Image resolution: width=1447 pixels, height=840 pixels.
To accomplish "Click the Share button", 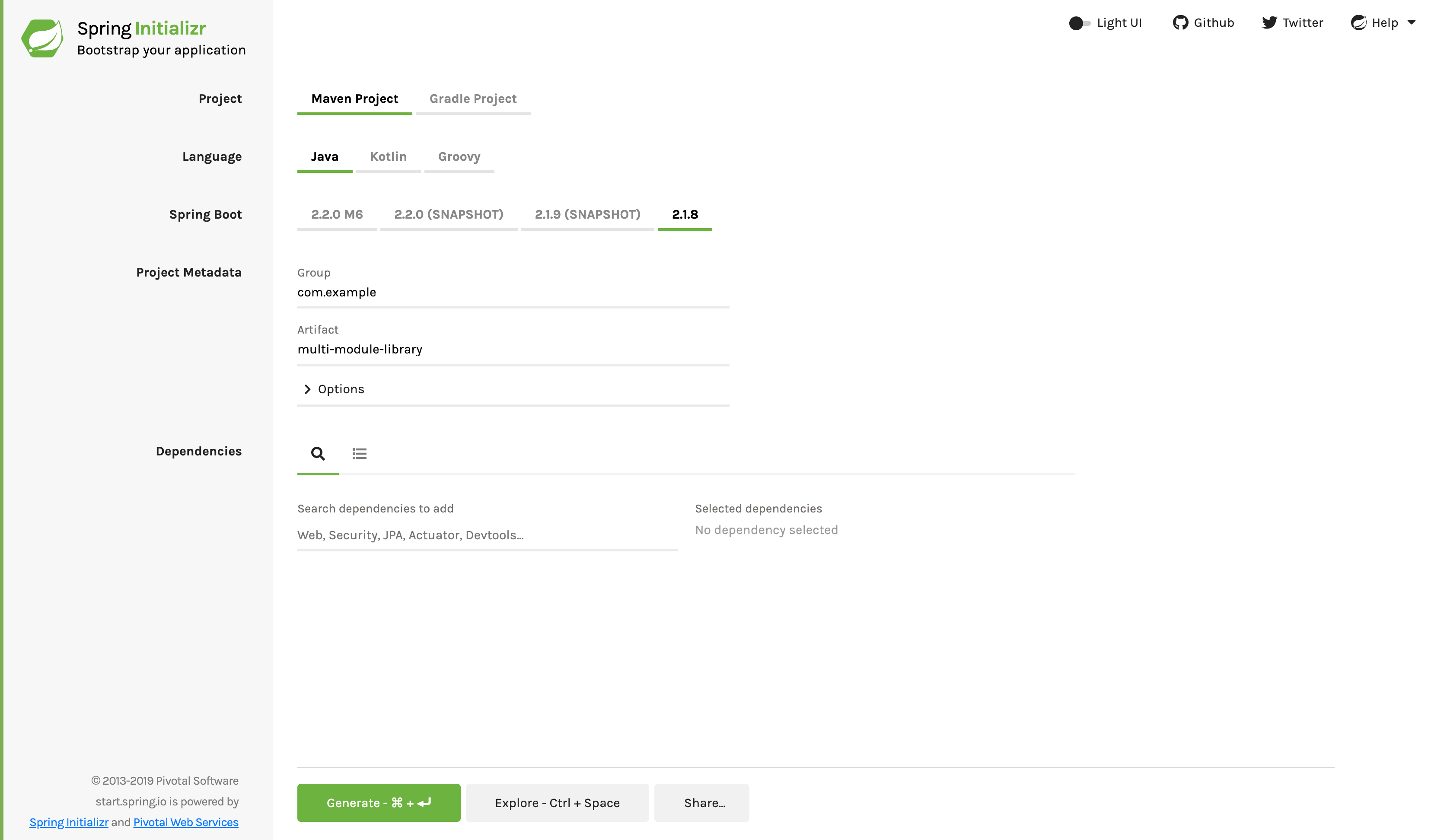I will click(705, 802).
